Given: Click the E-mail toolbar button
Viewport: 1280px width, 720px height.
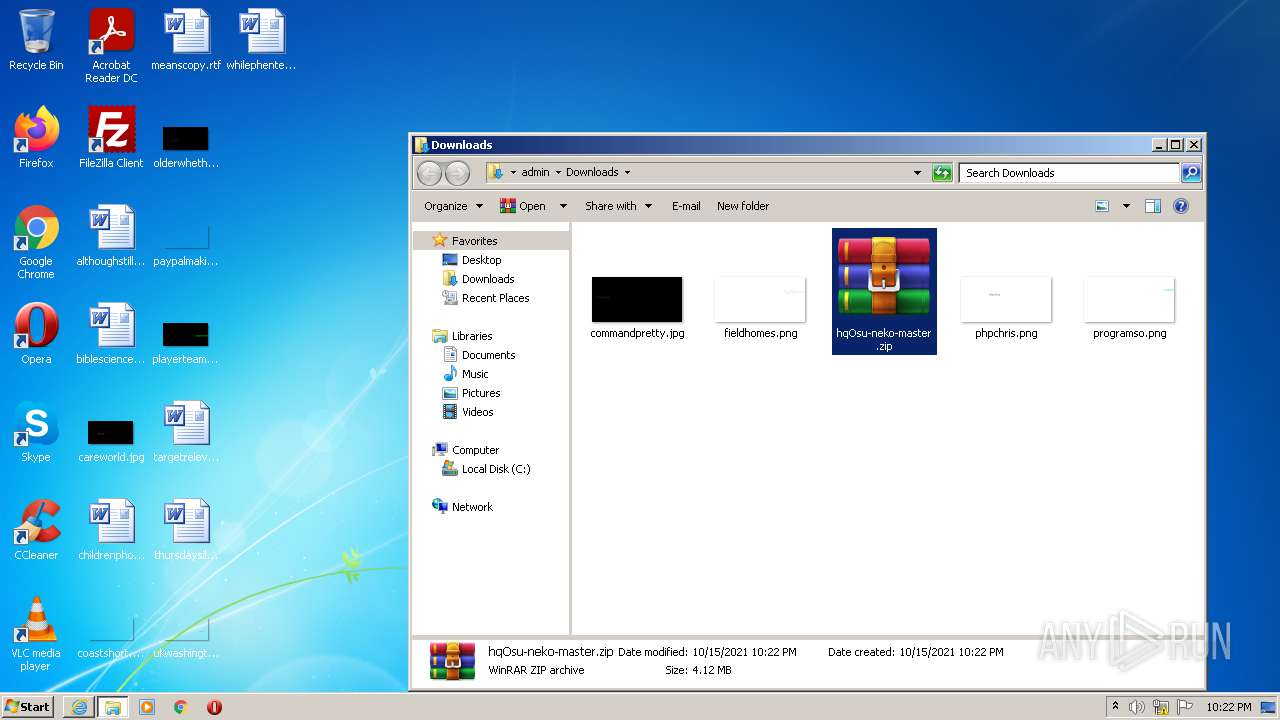Looking at the screenshot, I should coord(686,206).
